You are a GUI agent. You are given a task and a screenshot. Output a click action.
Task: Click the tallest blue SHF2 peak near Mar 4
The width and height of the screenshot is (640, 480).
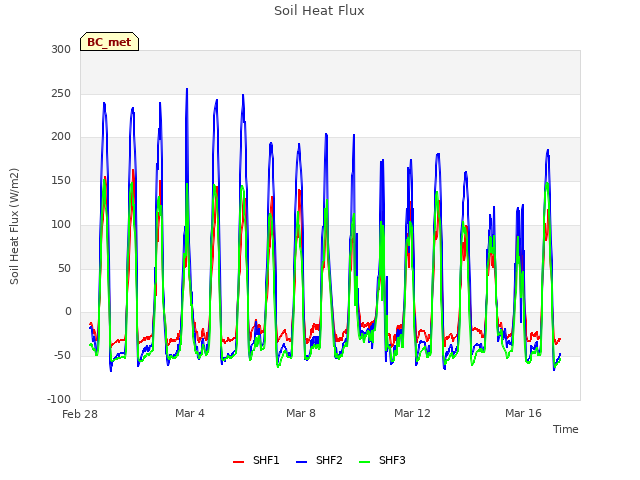coord(187,89)
